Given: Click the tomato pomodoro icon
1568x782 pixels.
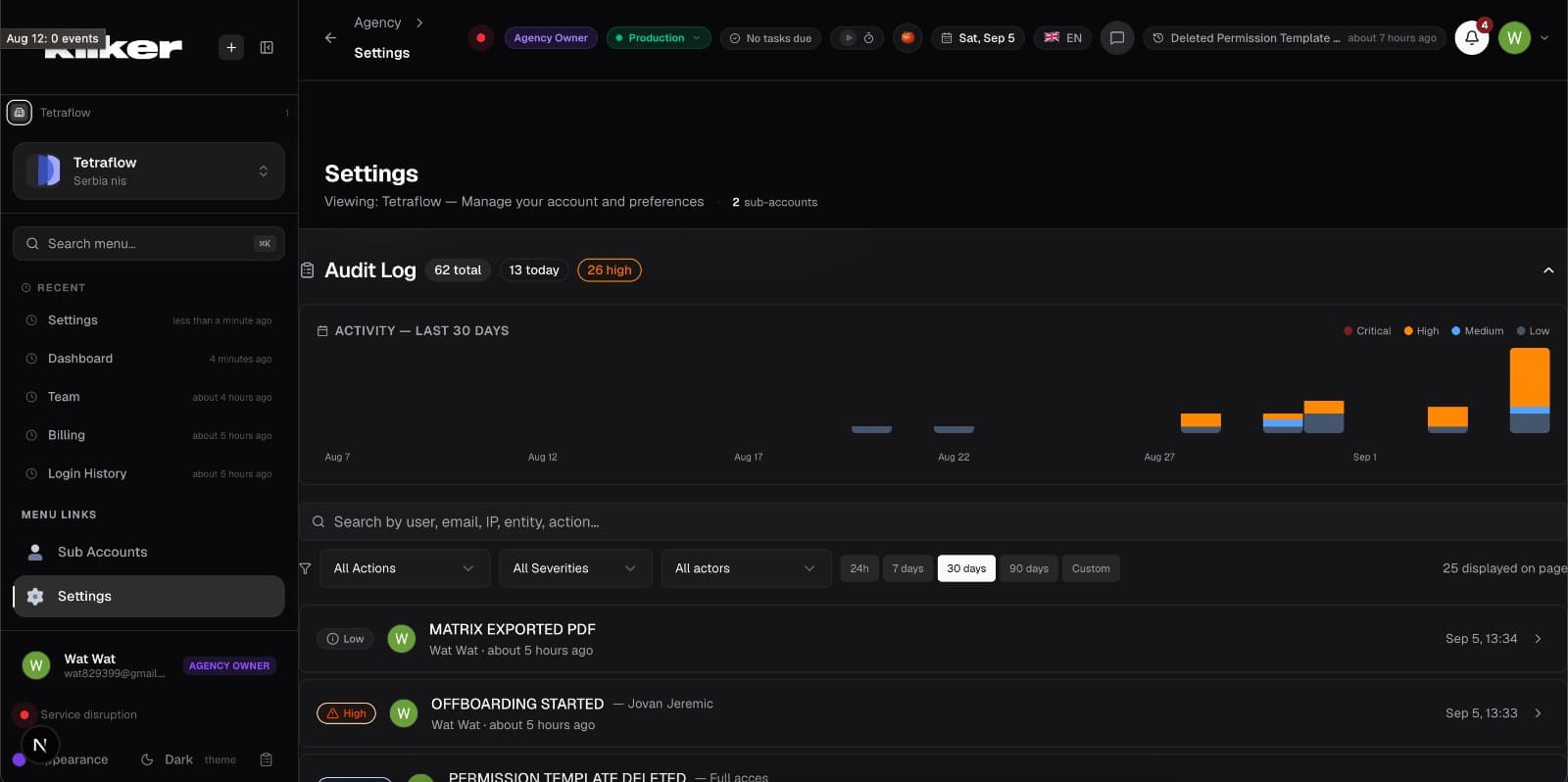Looking at the screenshot, I should click(x=907, y=38).
